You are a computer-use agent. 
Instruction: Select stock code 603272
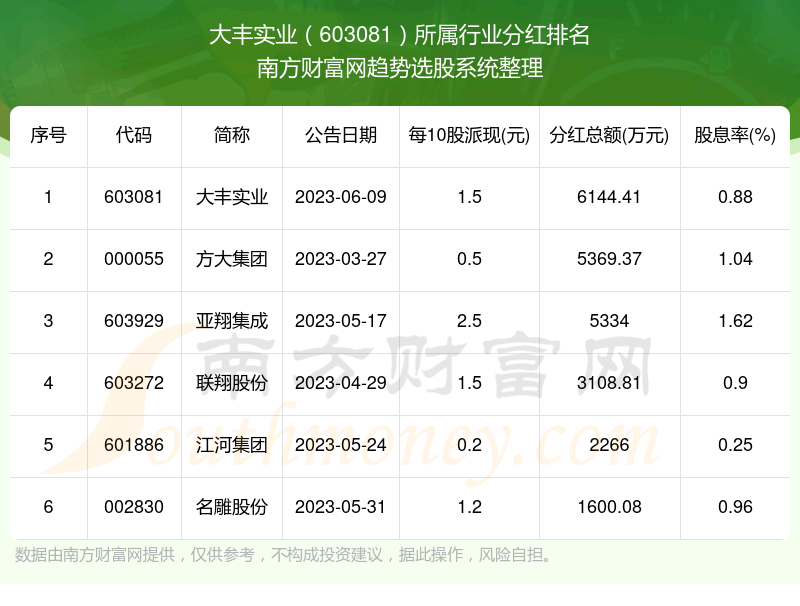point(134,383)
